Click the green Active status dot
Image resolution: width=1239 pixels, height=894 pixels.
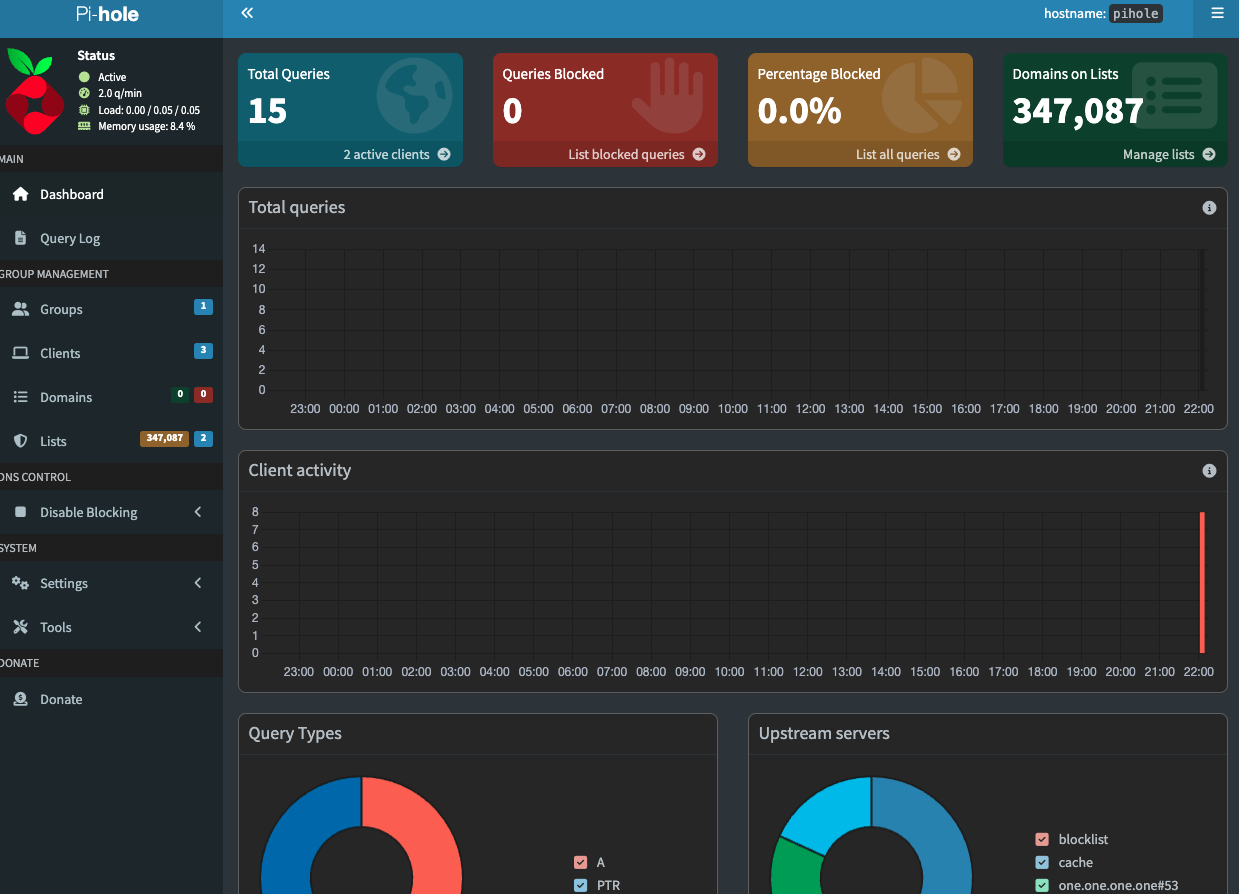pyautogui.click(x=84, y=77)
